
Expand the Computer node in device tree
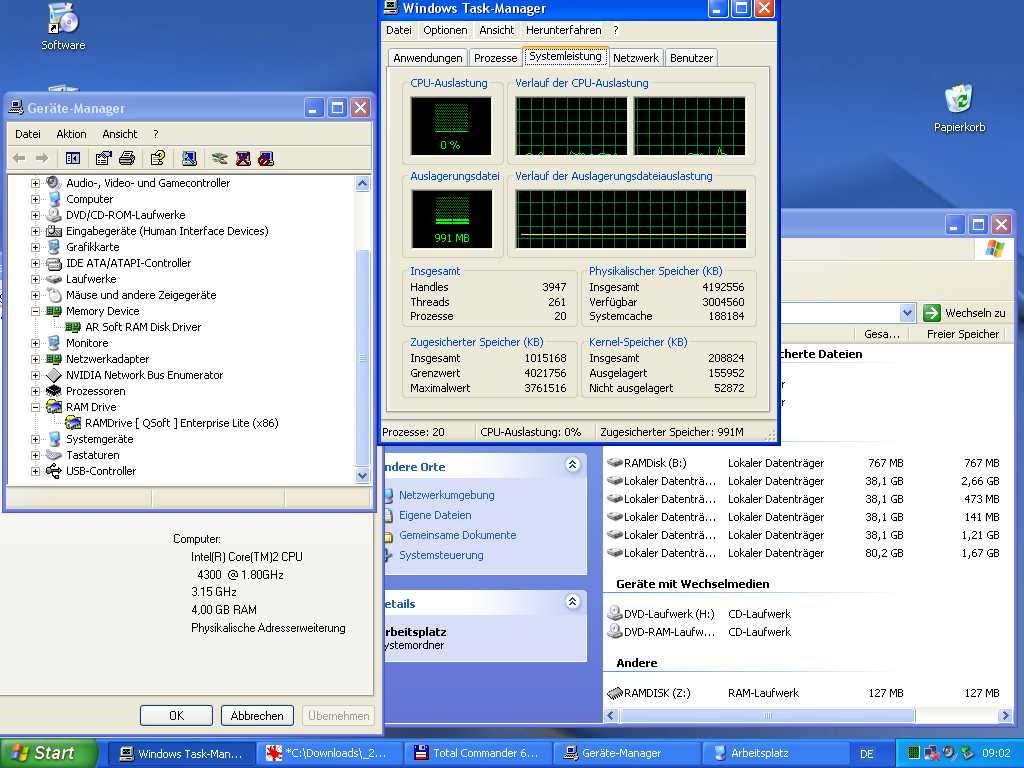click(35, 199)
